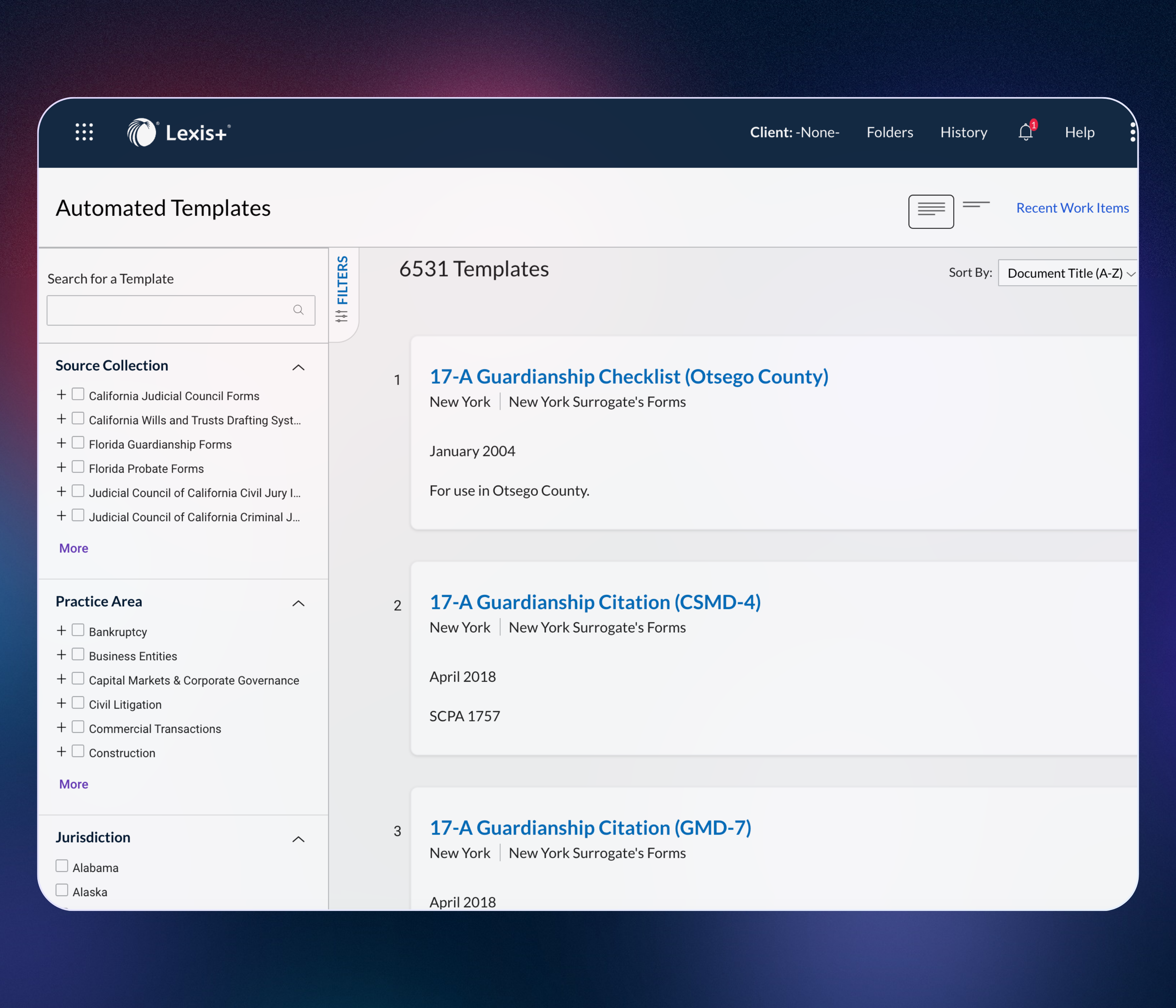1176x1008 pixels.
Task: Click 'For use in Otsego County.' description
Action: point(509,490)
